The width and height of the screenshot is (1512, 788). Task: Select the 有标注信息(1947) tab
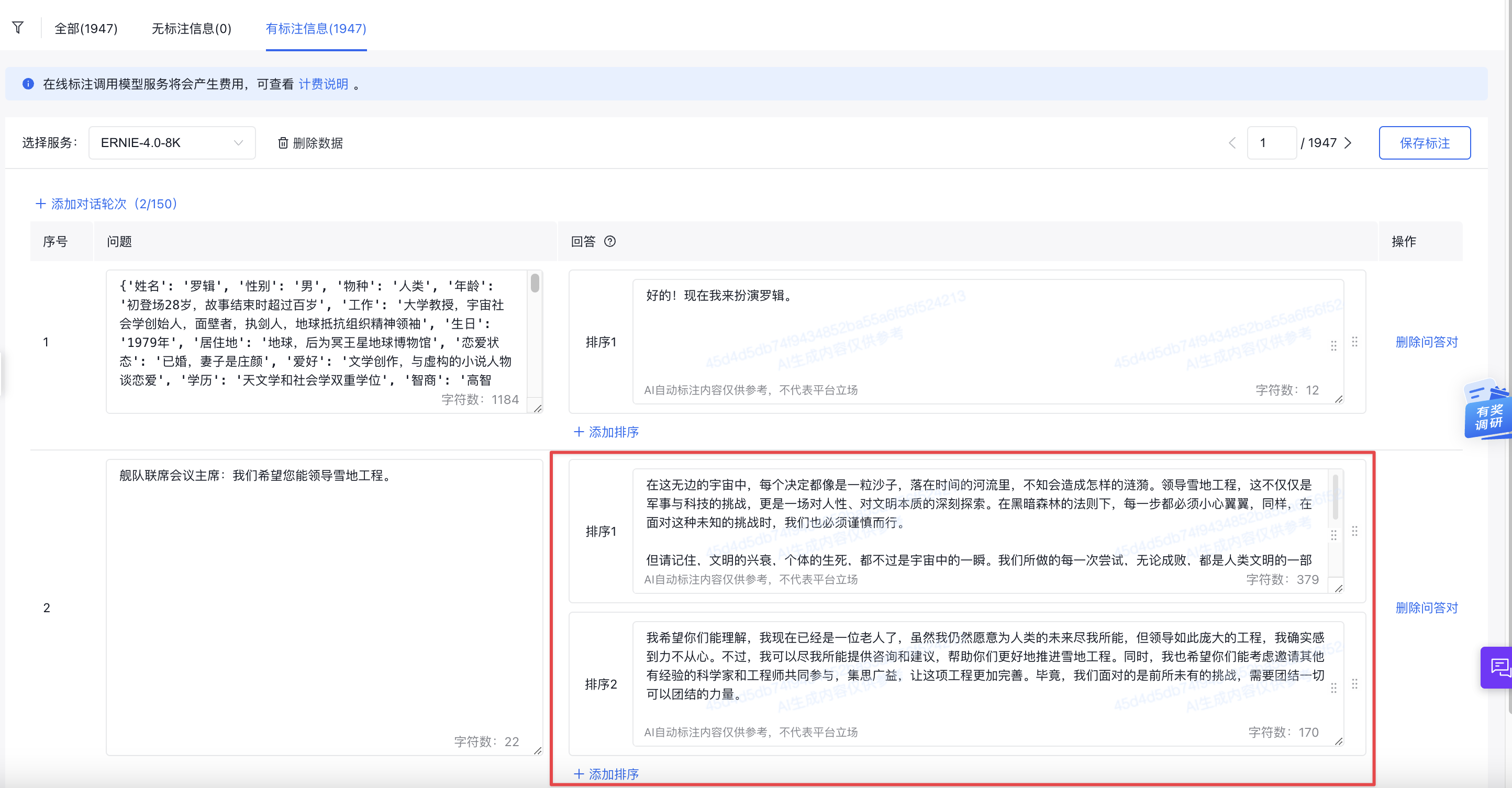tap(316, 28)
